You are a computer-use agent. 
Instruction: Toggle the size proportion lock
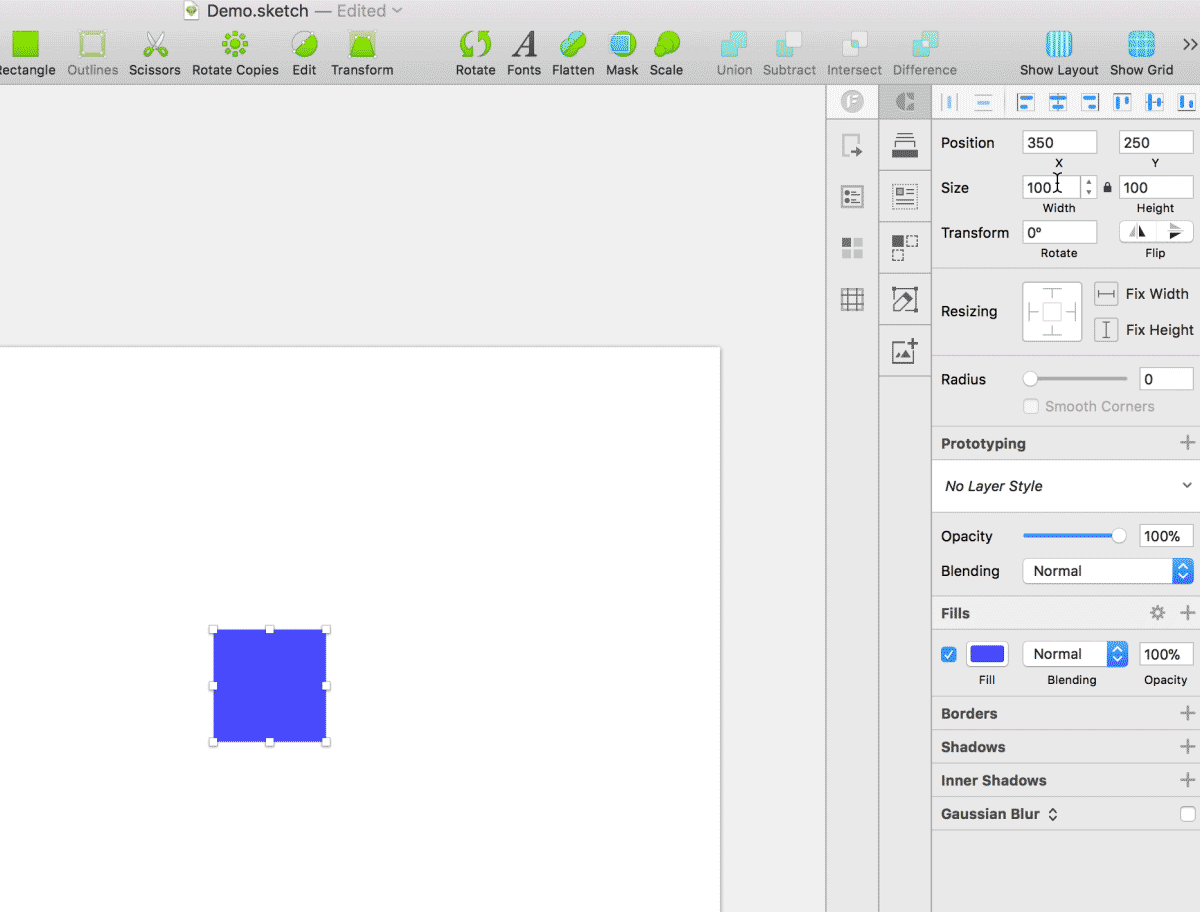tap(1107, 187)
